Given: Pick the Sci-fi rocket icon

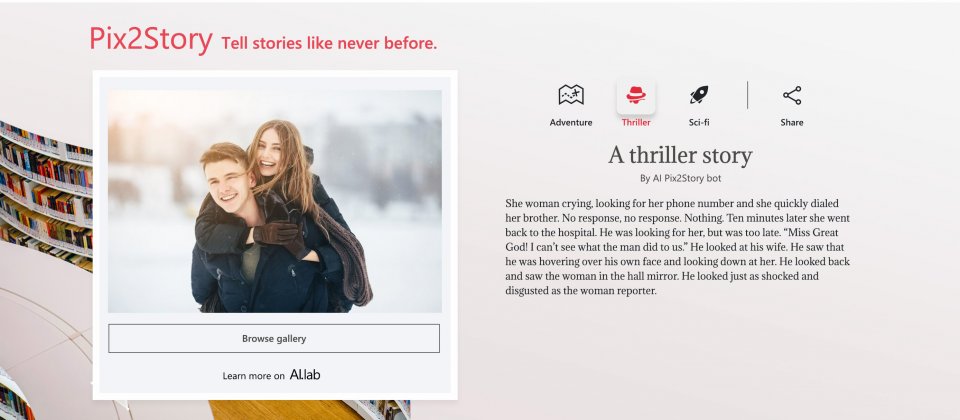Looking at the screenshot, I should click(x=699, y=95).
